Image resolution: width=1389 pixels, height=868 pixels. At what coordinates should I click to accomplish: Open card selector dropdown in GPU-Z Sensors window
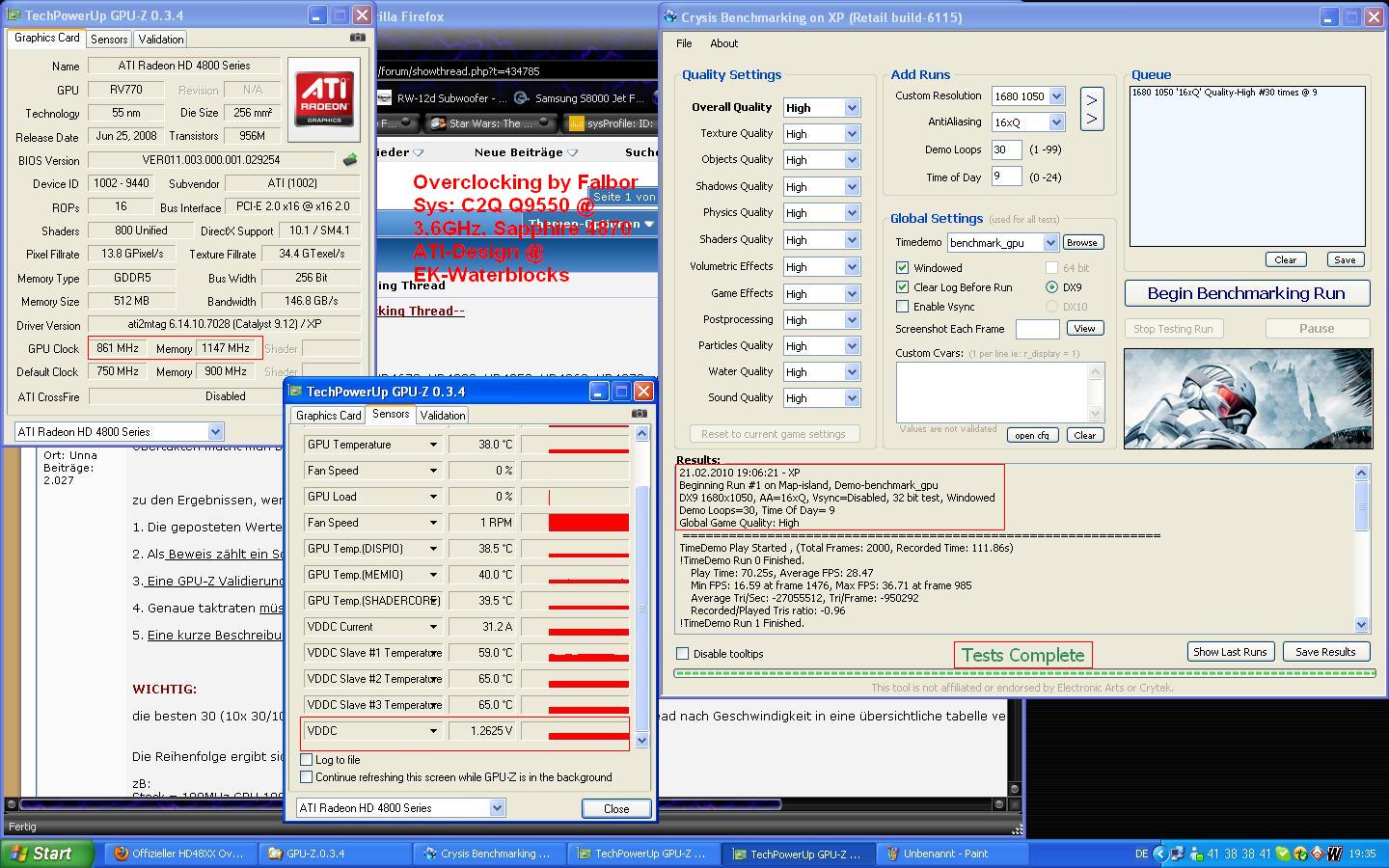(497, 808)
